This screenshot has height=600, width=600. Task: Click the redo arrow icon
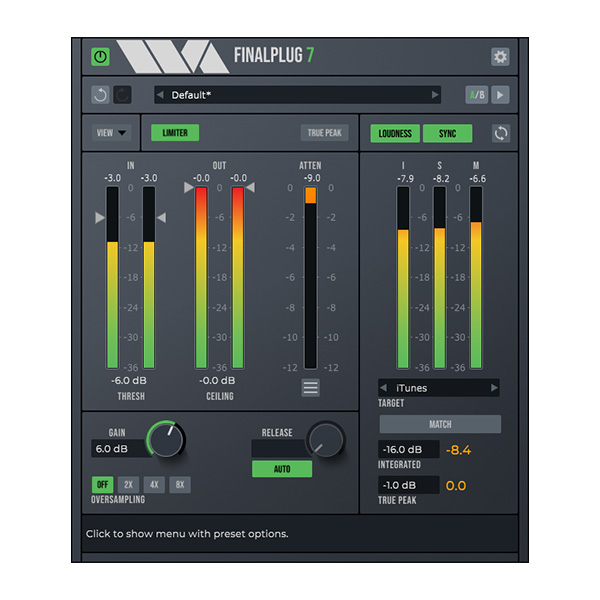[x=122, y=95]
